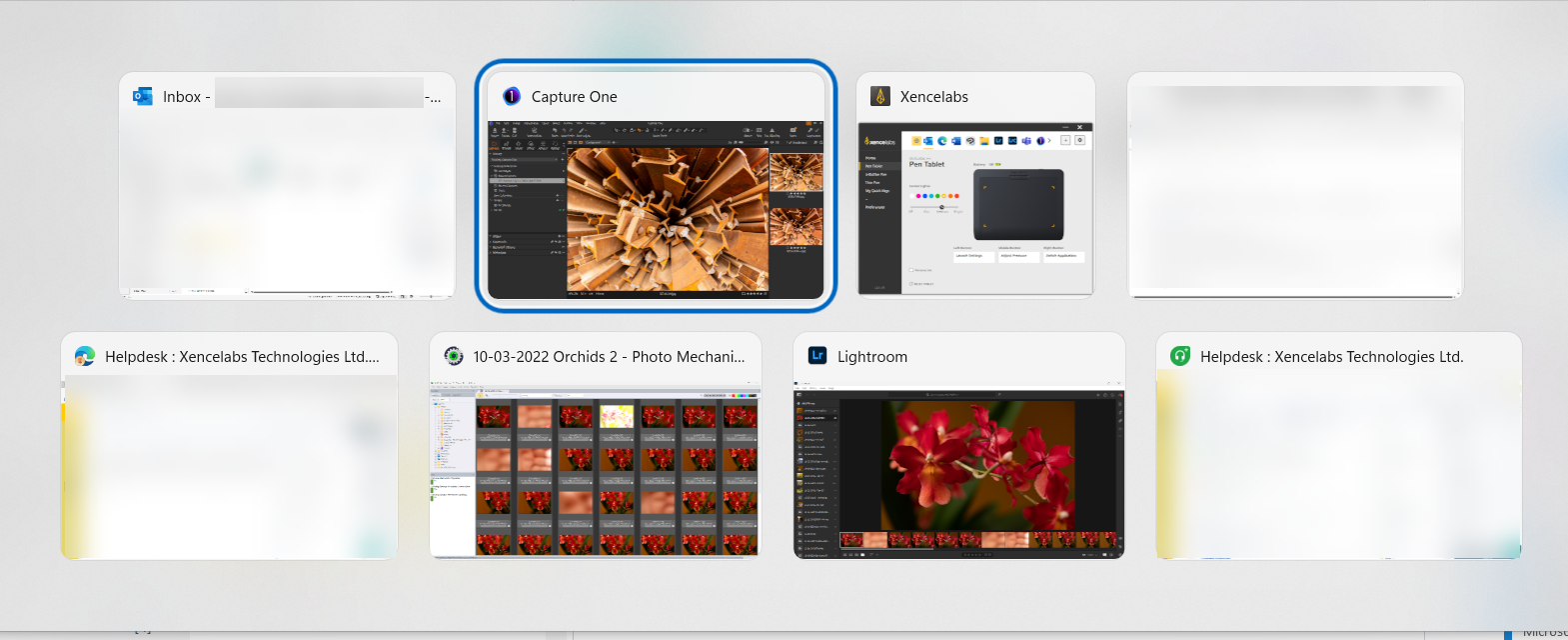1568x640 pixels.
Task: Click "10-03-2022 Orchids 2 - Photo Mechani..." title
Action: pyautogui.click(x=610, y=357)
